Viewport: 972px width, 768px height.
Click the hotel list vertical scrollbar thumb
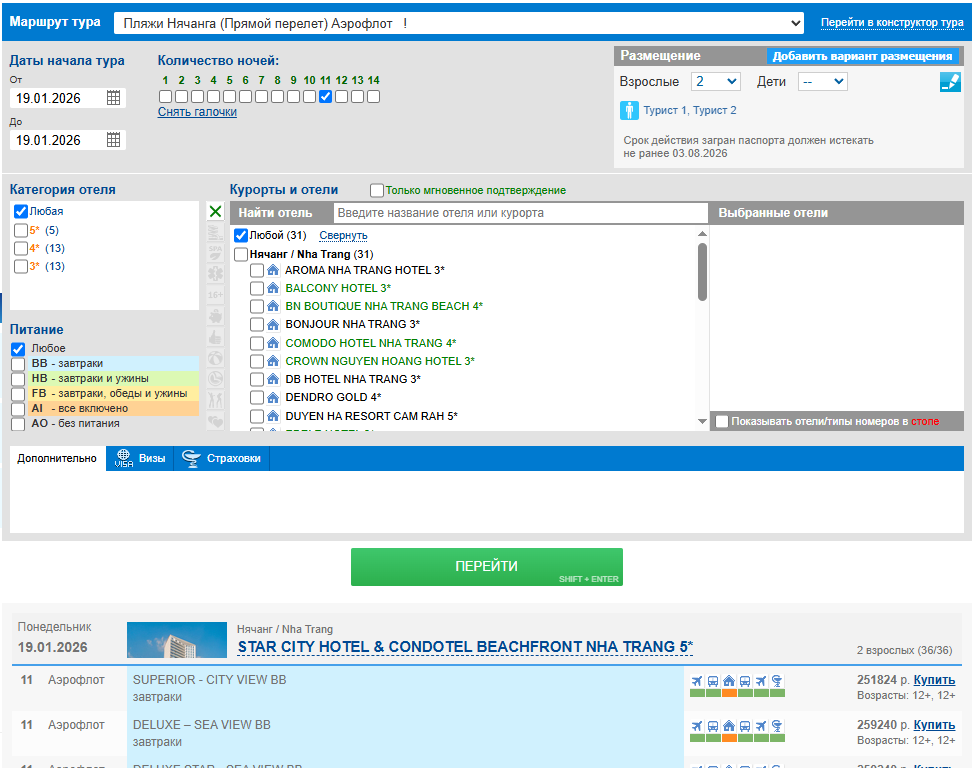[x=702, y=270]
